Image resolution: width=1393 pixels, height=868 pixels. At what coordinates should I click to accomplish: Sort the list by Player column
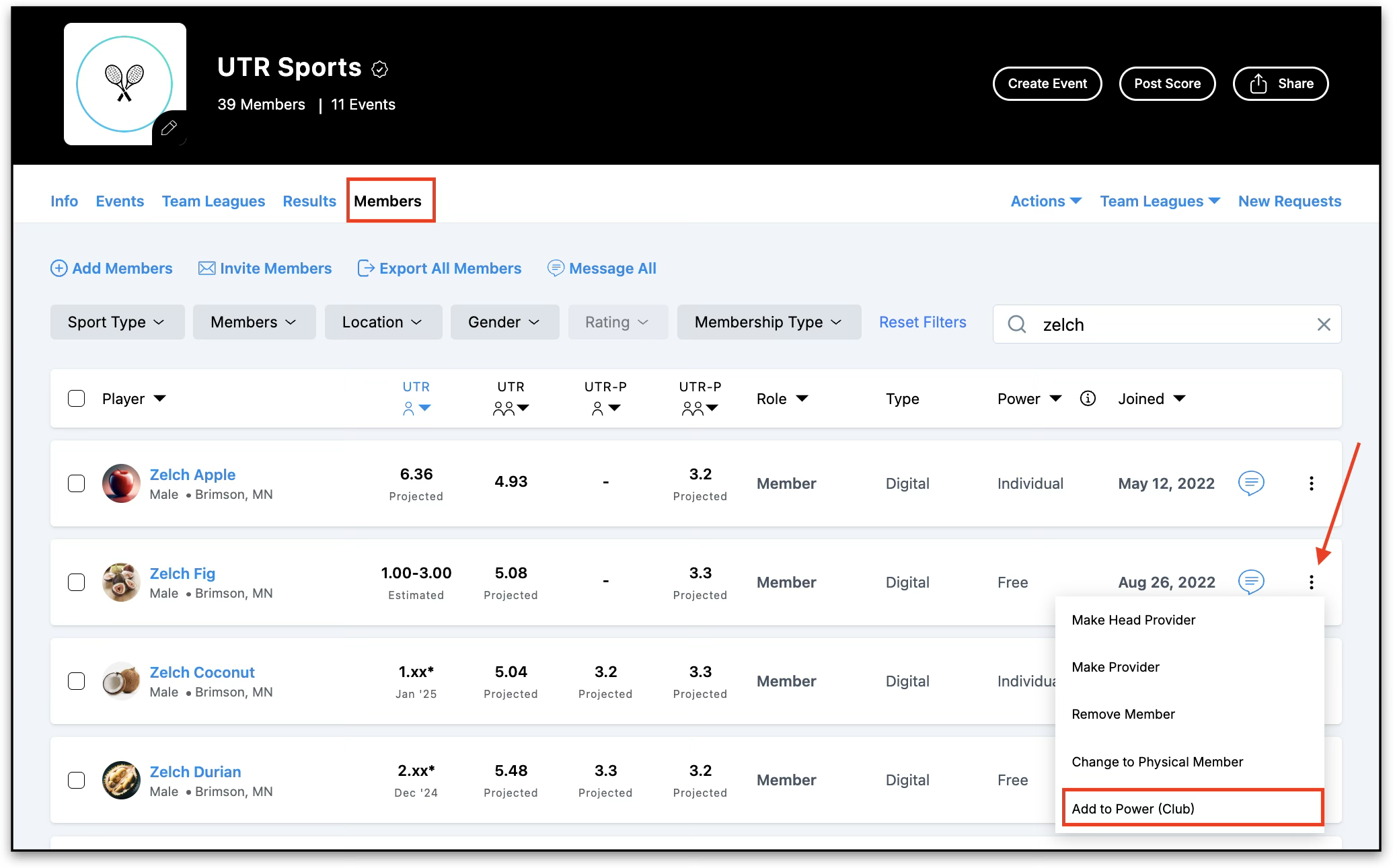tap(134, 399)
